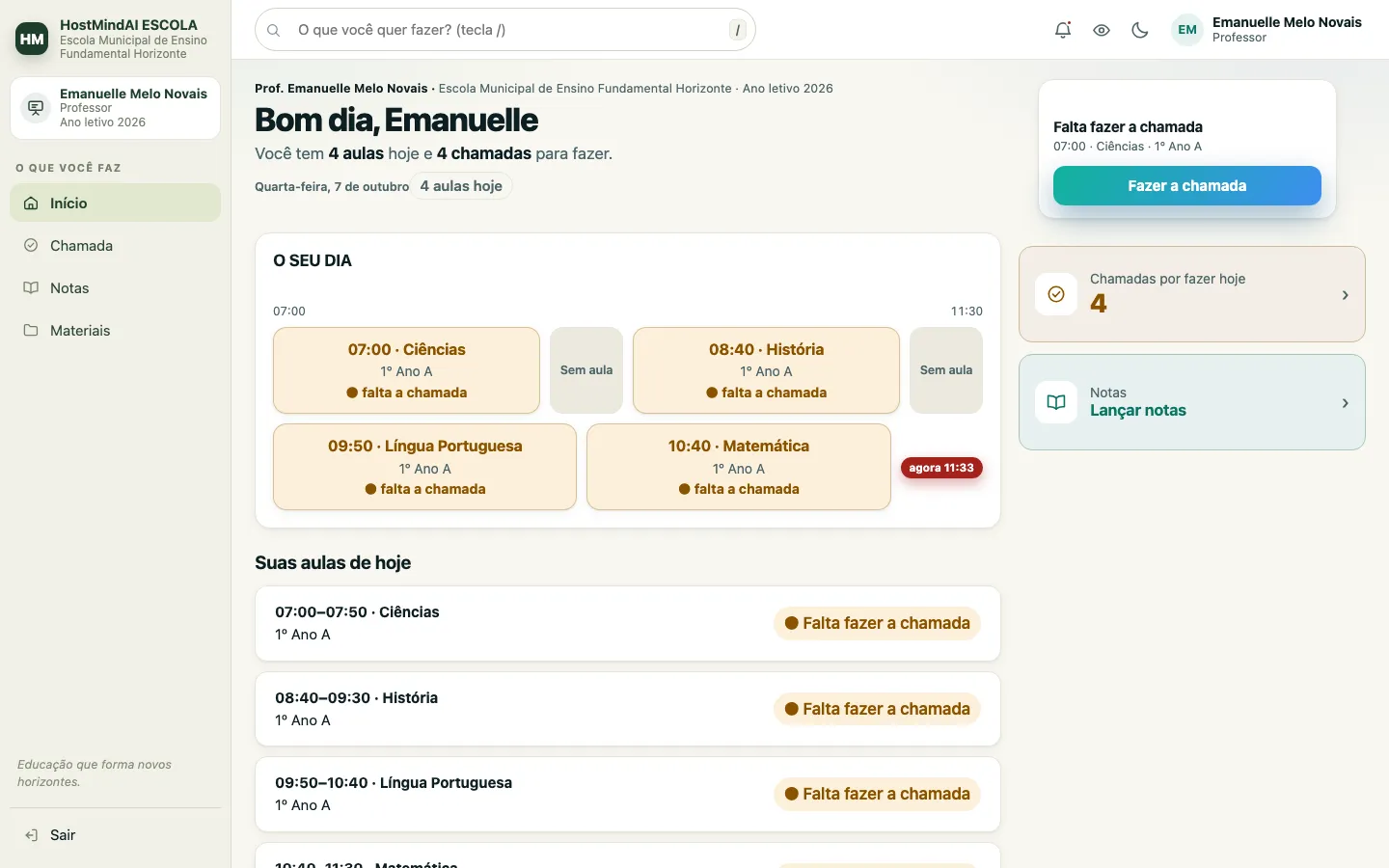The width and height of the screenshot is (1389, 868).
Task: Click the '4 aulas hoje' pill
Action: tap(461, 186)
